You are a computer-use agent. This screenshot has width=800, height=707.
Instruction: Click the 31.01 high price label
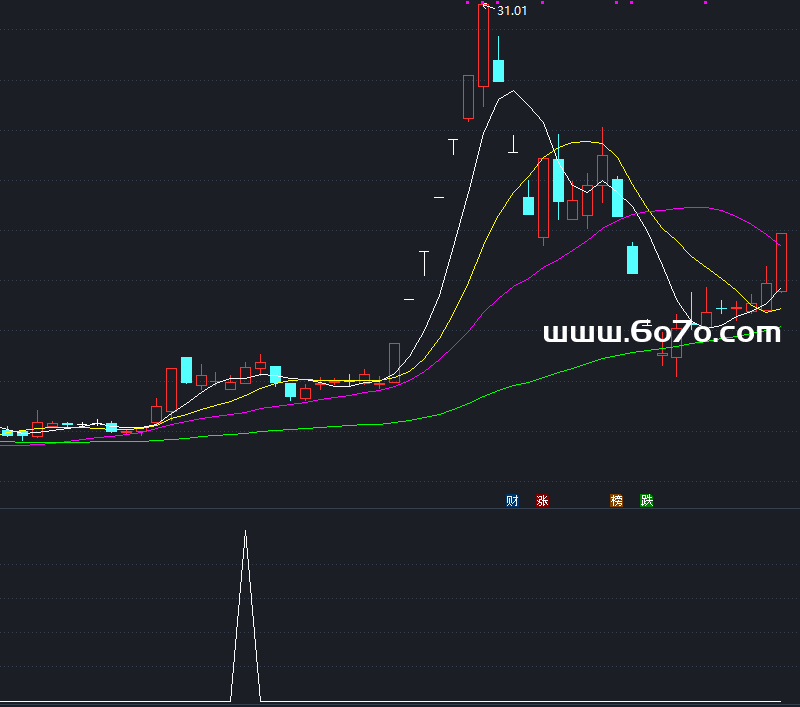pyautogui.click(x=511, y=11)
